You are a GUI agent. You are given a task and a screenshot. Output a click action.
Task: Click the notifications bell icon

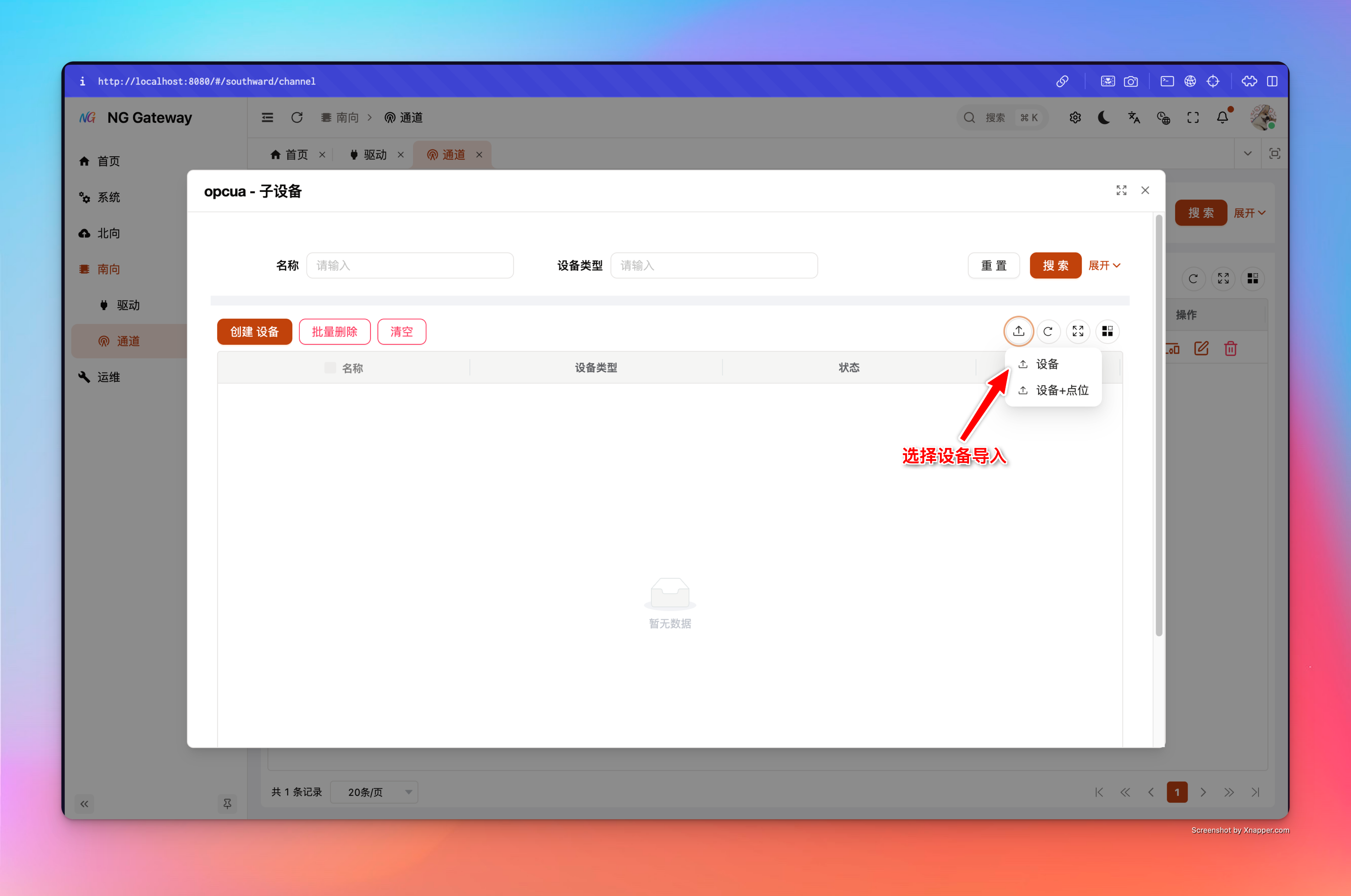[x=1222, y=118]
